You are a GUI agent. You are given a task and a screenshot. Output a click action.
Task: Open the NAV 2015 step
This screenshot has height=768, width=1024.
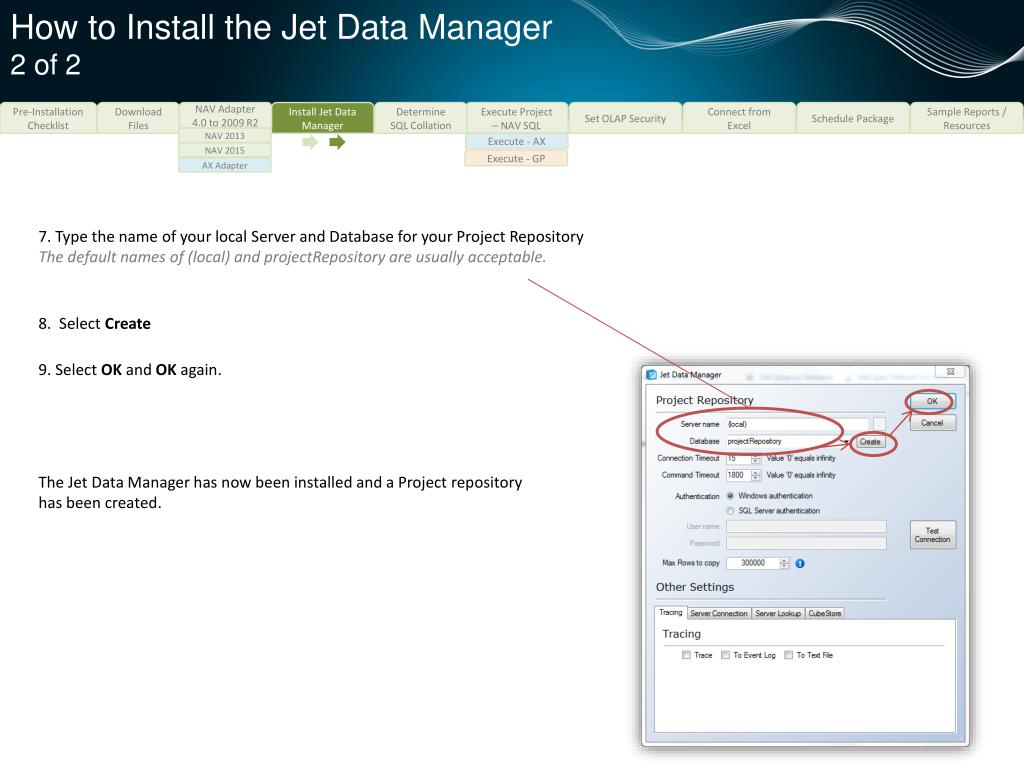pos(225,150)
